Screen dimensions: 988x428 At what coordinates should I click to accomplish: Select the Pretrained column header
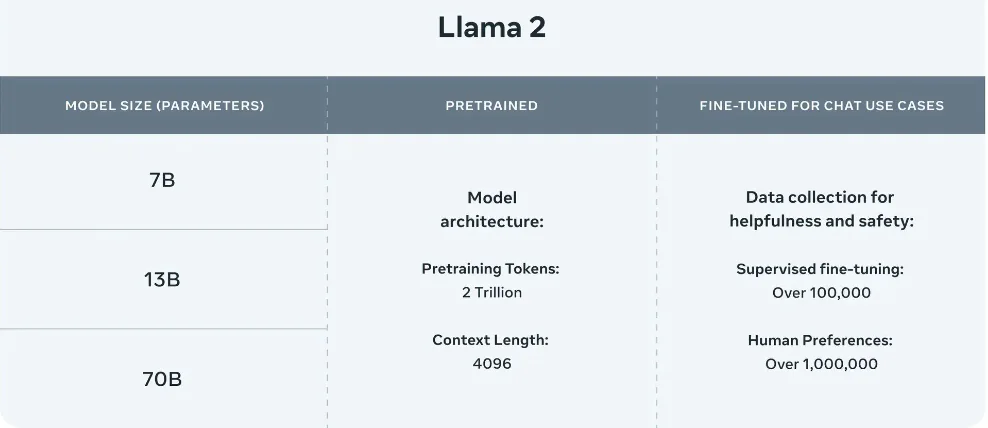[x=491, y=105]
